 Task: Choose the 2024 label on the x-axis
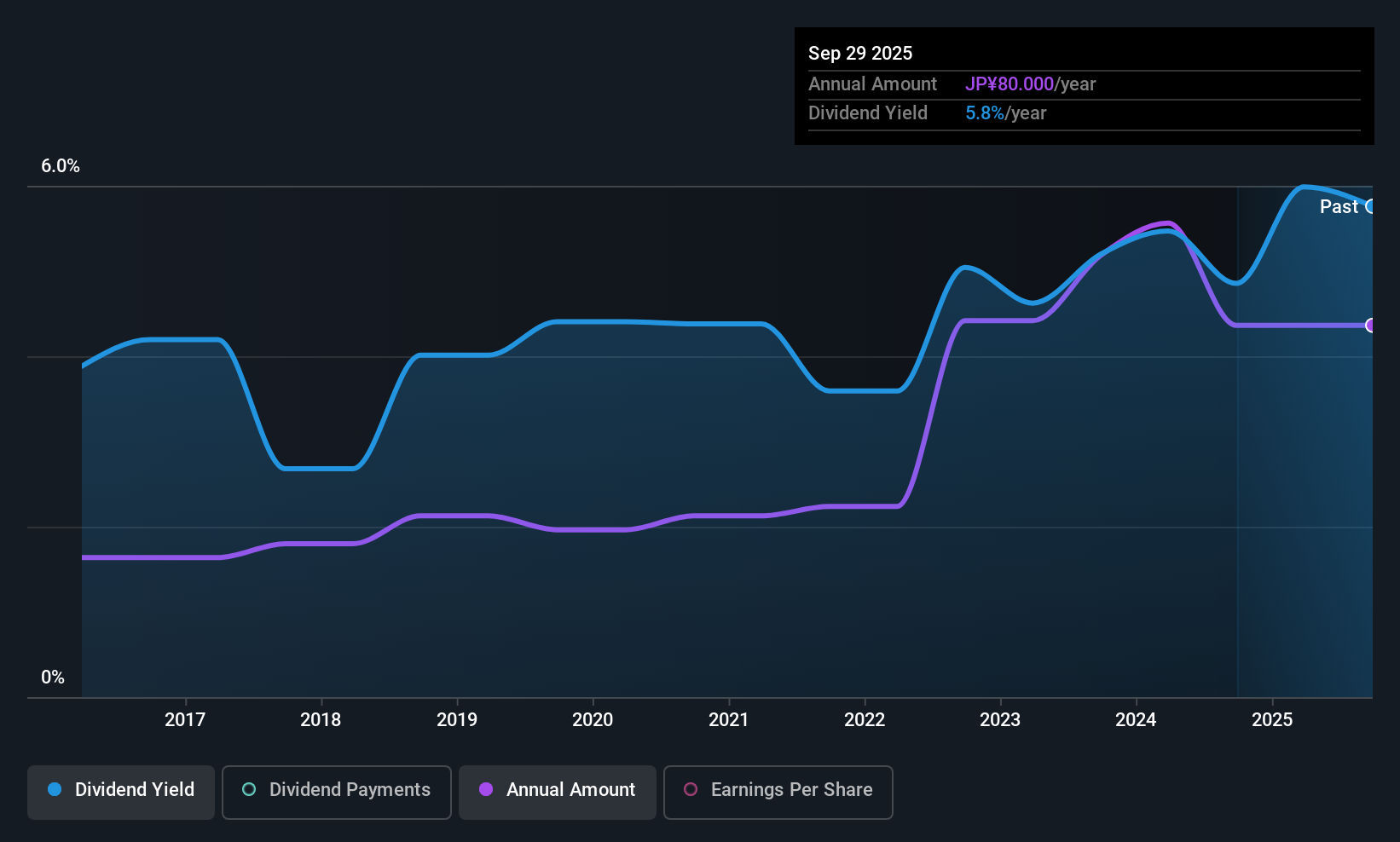(x=1136, y=720)
